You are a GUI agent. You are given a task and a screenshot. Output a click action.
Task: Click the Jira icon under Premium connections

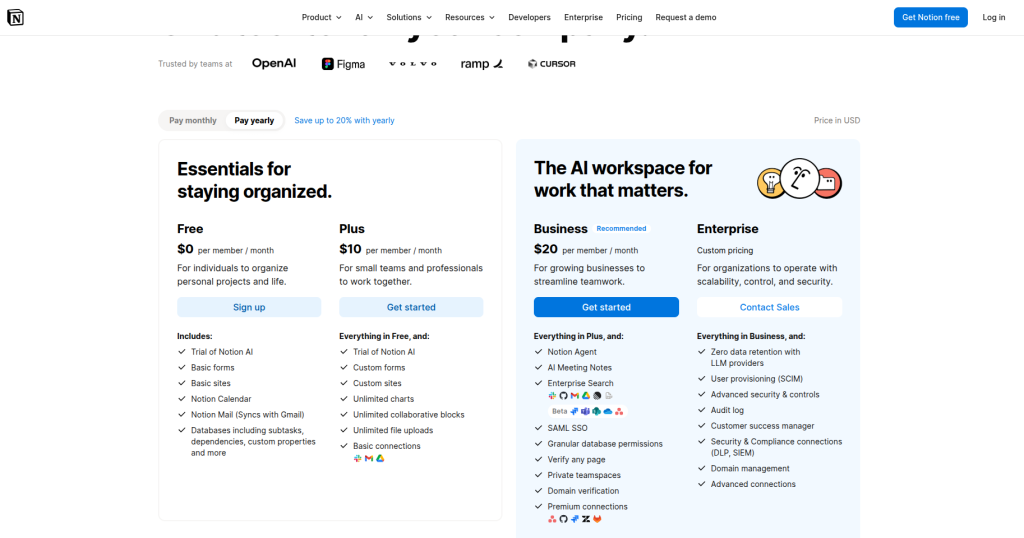pos(575,519)
